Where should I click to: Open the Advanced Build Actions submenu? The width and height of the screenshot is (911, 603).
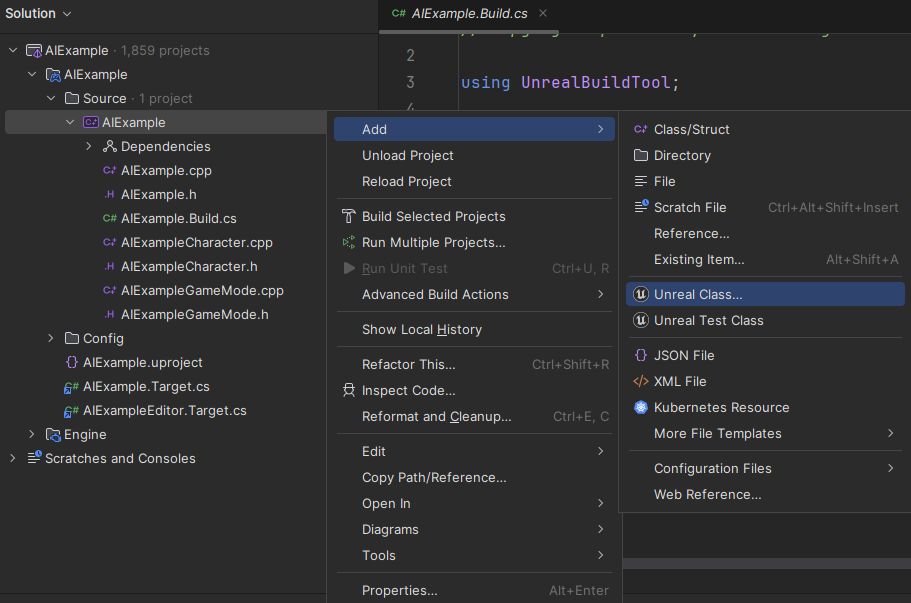(474, 295)
